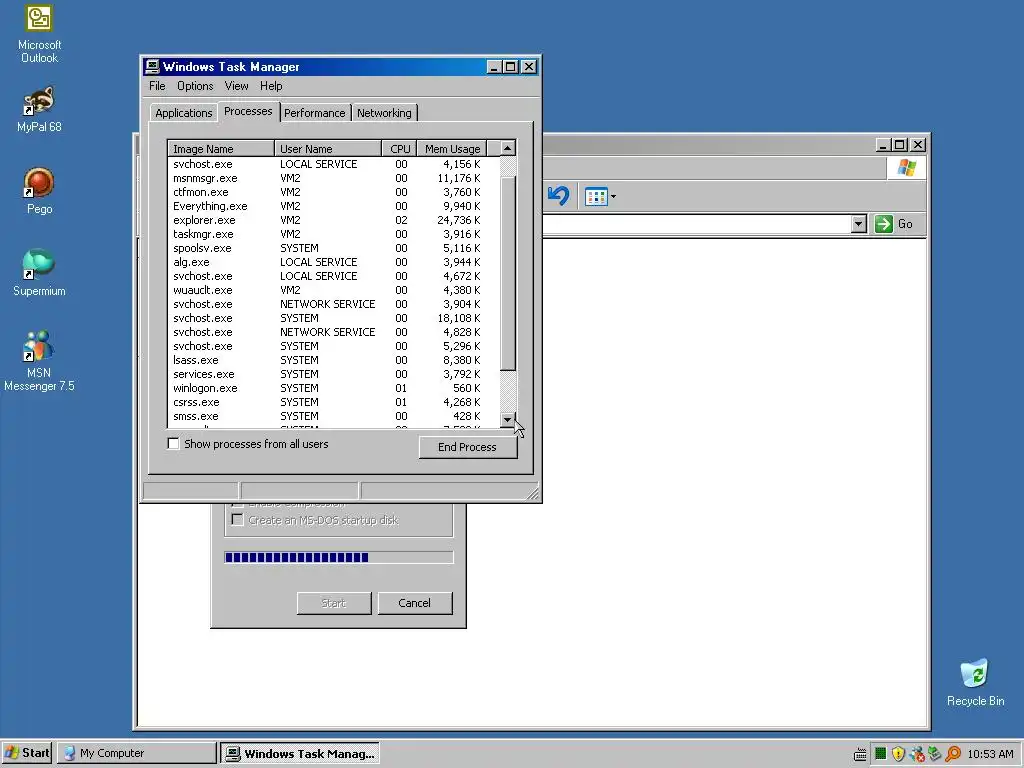Enable Show processes from all users checkbox
This screenshot has width=1024, height=768.
173,444
